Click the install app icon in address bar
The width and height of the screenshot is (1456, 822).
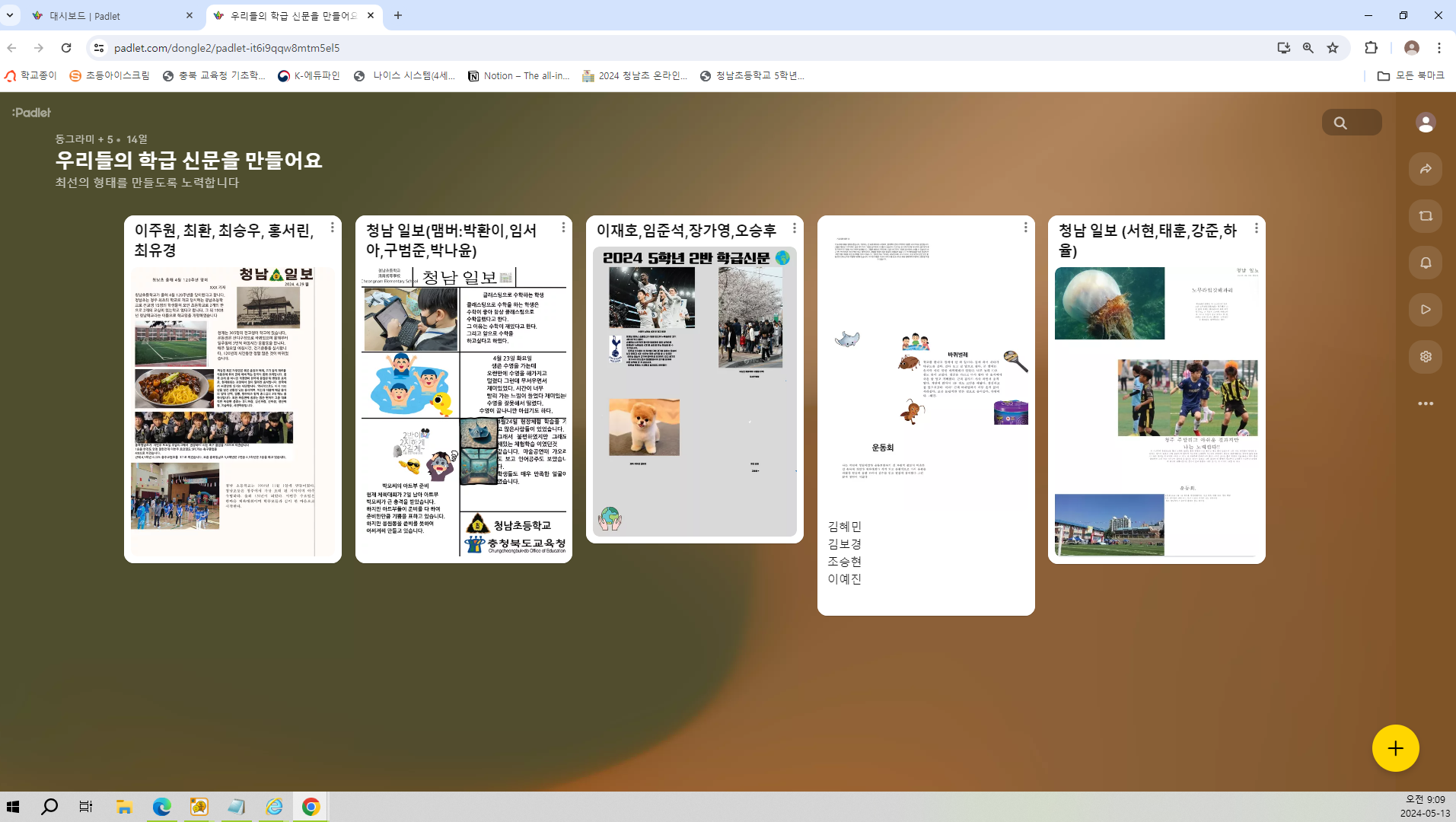click(1284, 48)
